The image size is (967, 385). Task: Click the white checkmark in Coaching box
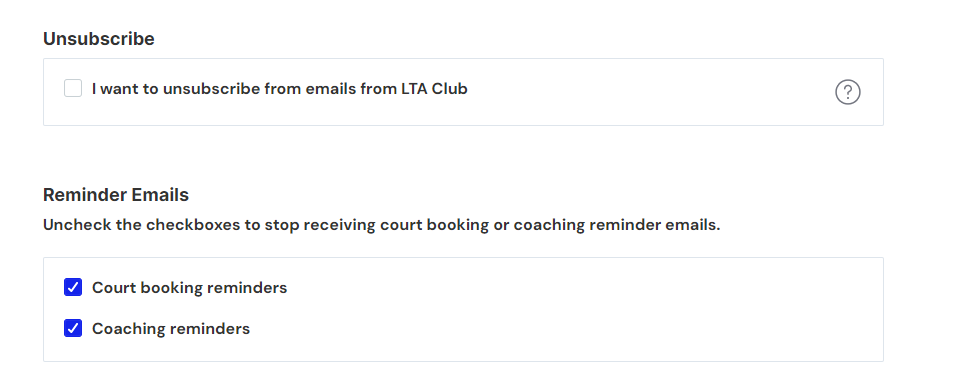pos(73,328)
